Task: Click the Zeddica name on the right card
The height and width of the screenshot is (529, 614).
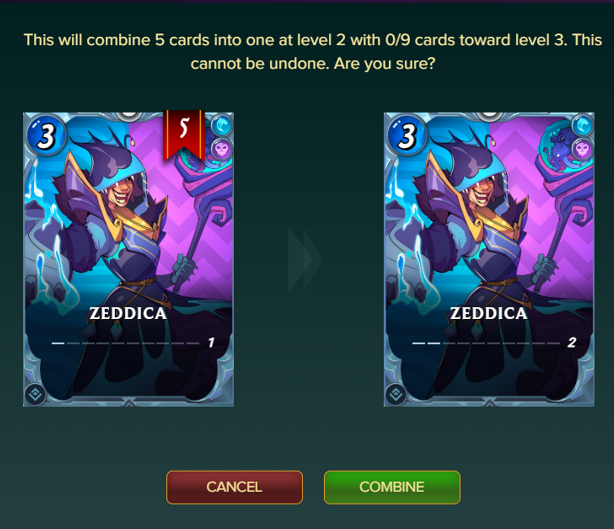Action: click(489, 313)
